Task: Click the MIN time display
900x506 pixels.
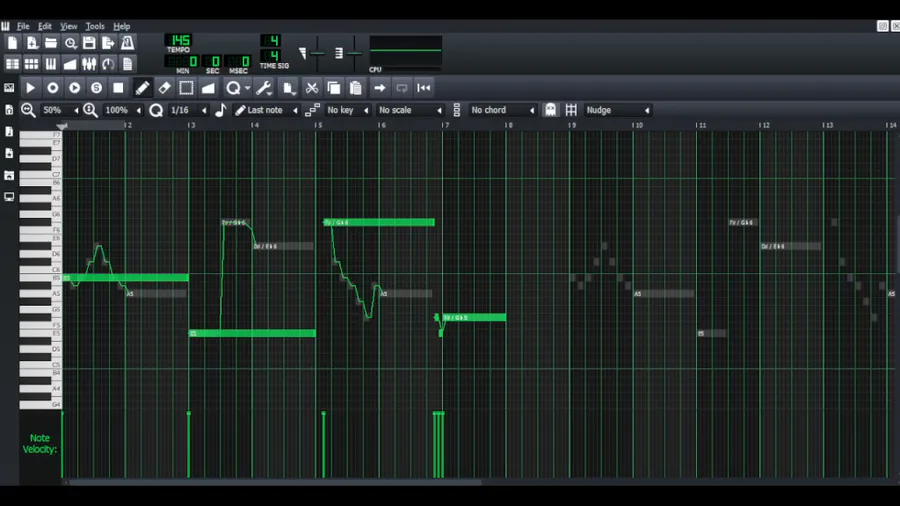Action: tap(183, 61)
